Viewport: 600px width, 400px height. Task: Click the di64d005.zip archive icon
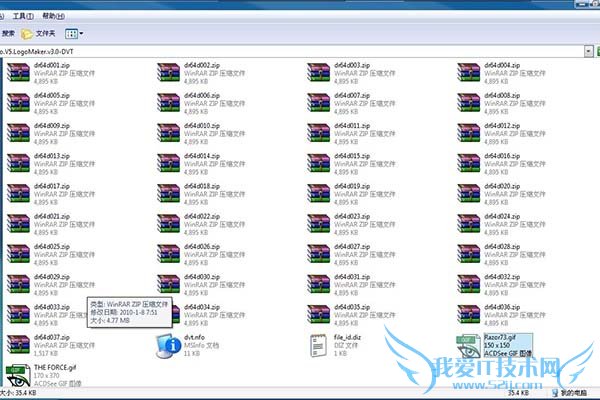18,103
